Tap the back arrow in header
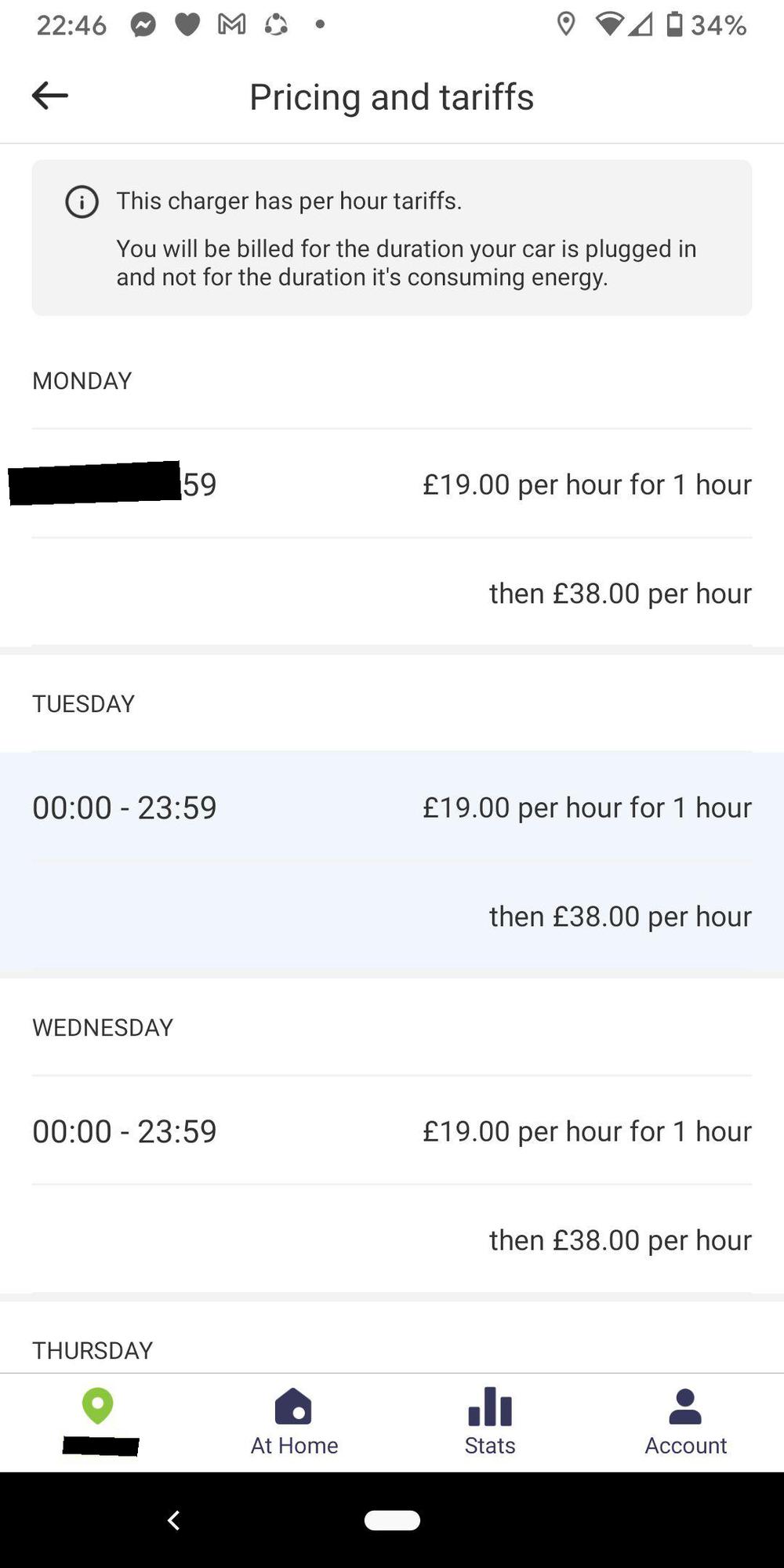 point(50,96)
